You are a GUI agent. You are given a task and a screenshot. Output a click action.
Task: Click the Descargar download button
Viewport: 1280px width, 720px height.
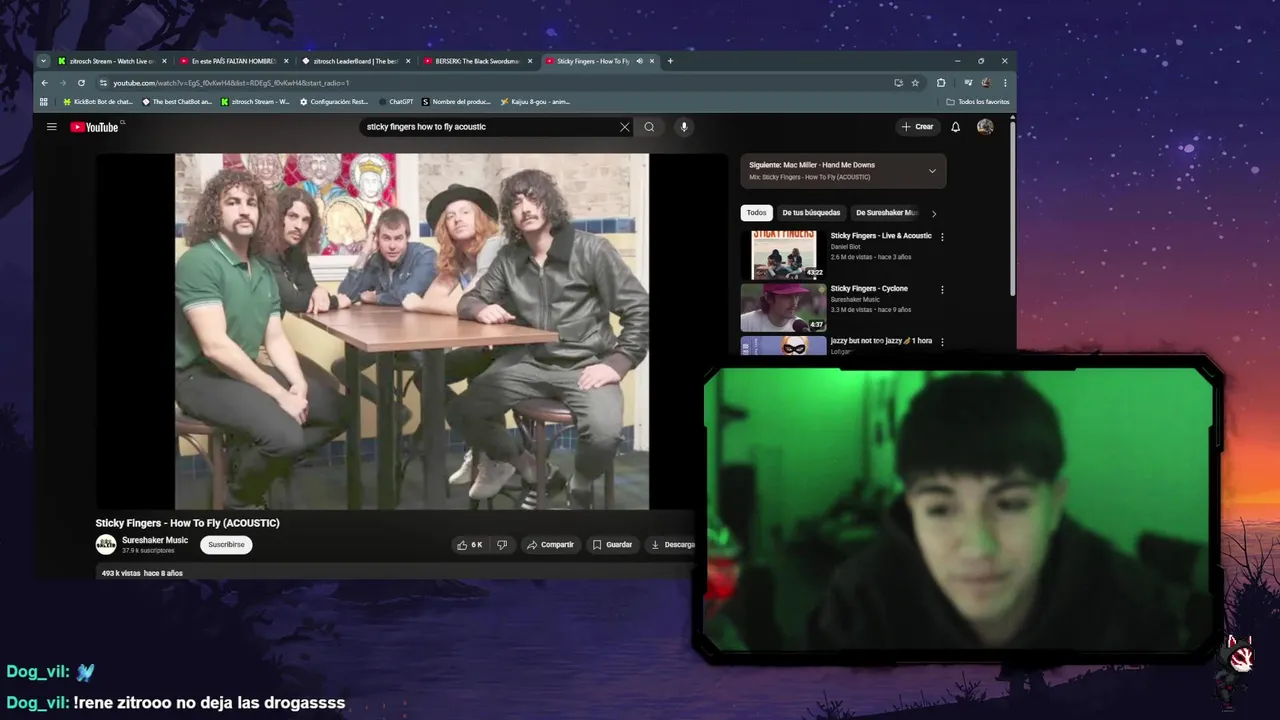point(672,545)
